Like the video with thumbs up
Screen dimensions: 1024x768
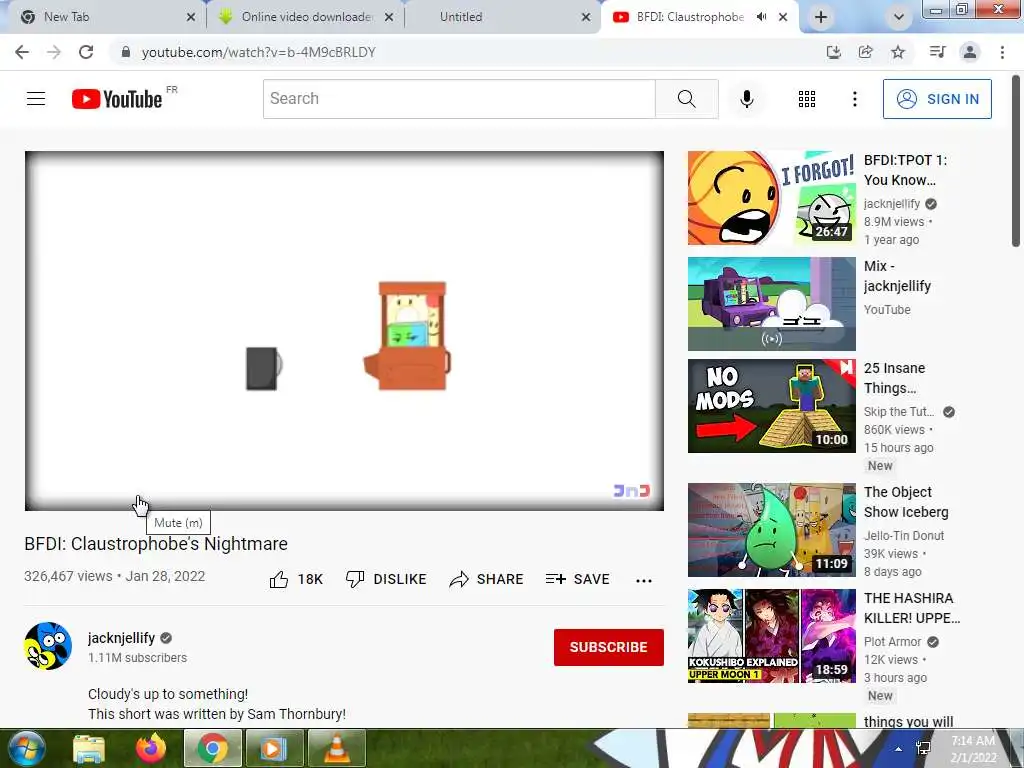(296, 579)
